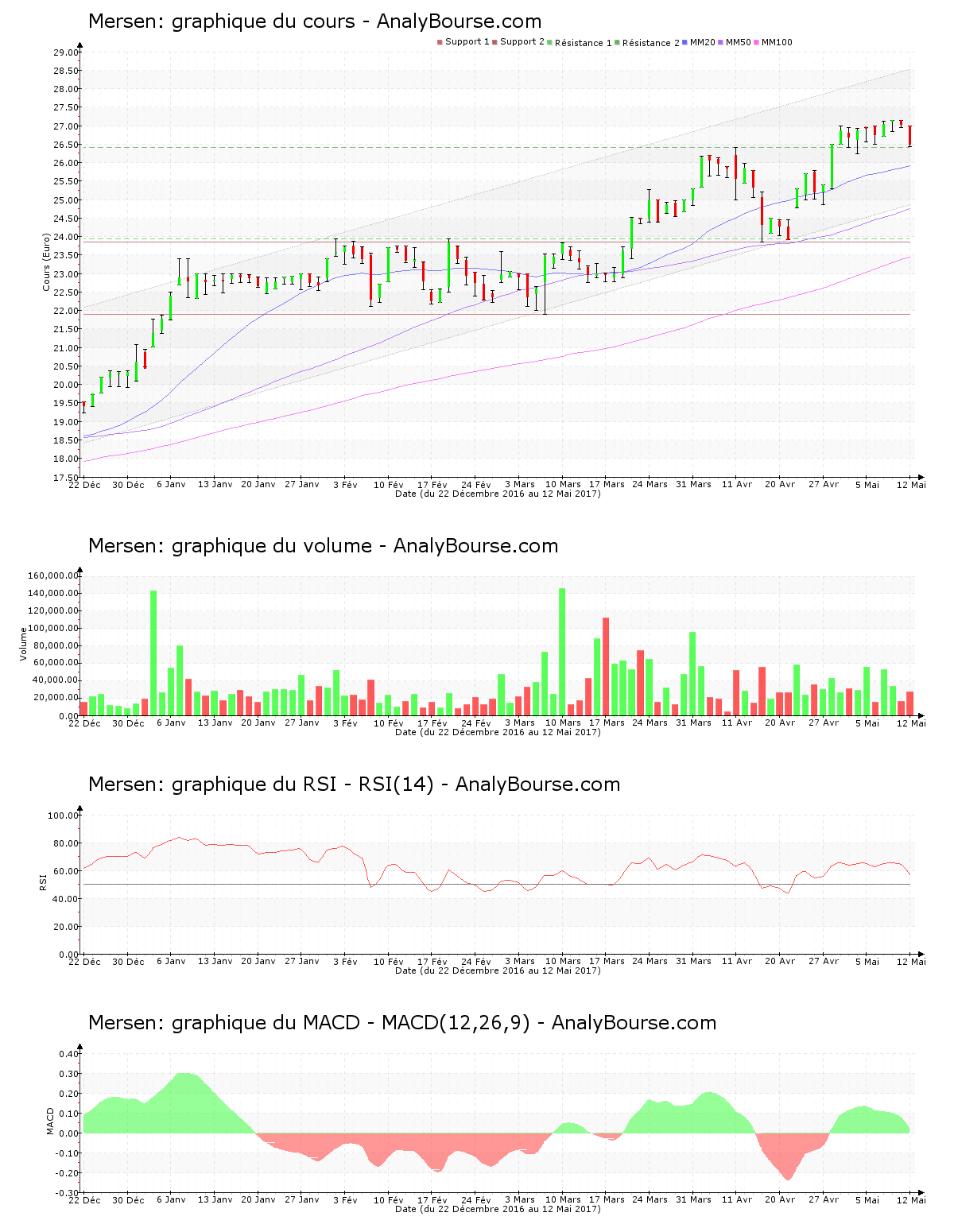Click '11 Avr' date on RSI chart
Viewport: 954px width, 1232px height.
point(737,962)
